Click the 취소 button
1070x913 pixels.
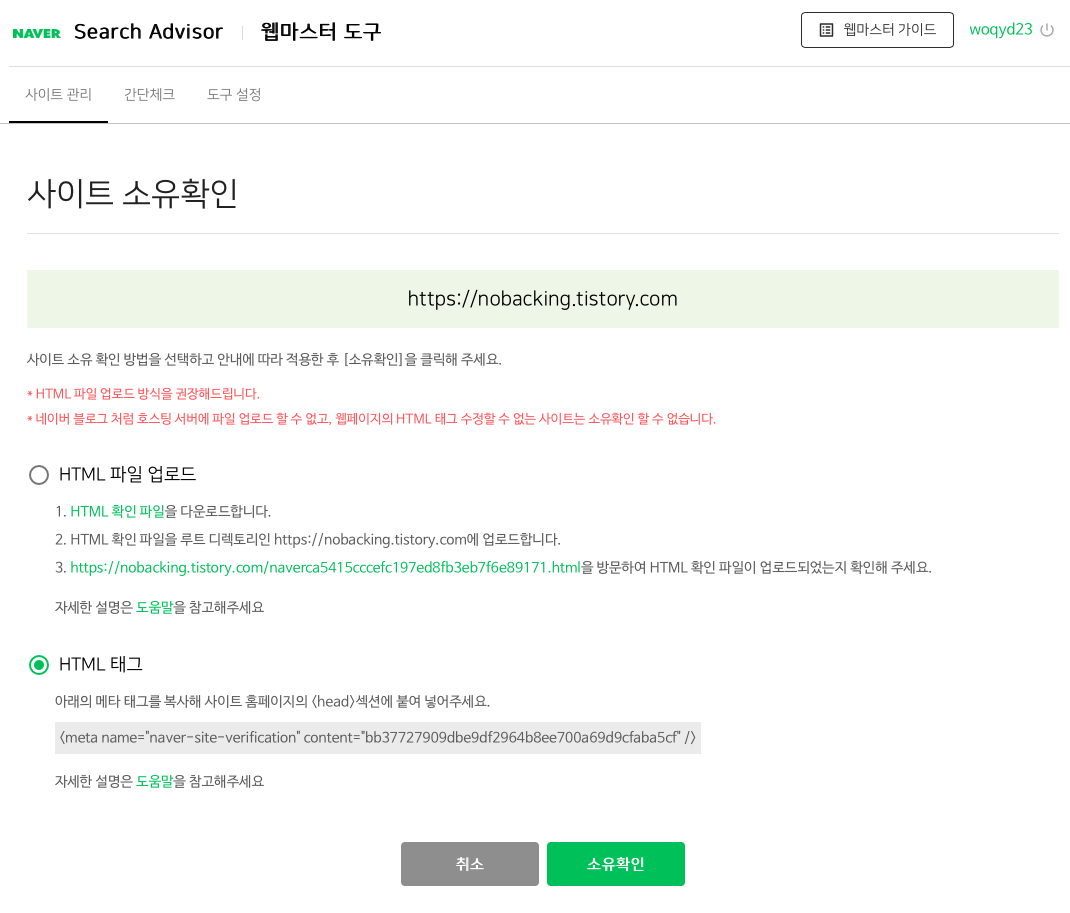[x=469, y=864]
